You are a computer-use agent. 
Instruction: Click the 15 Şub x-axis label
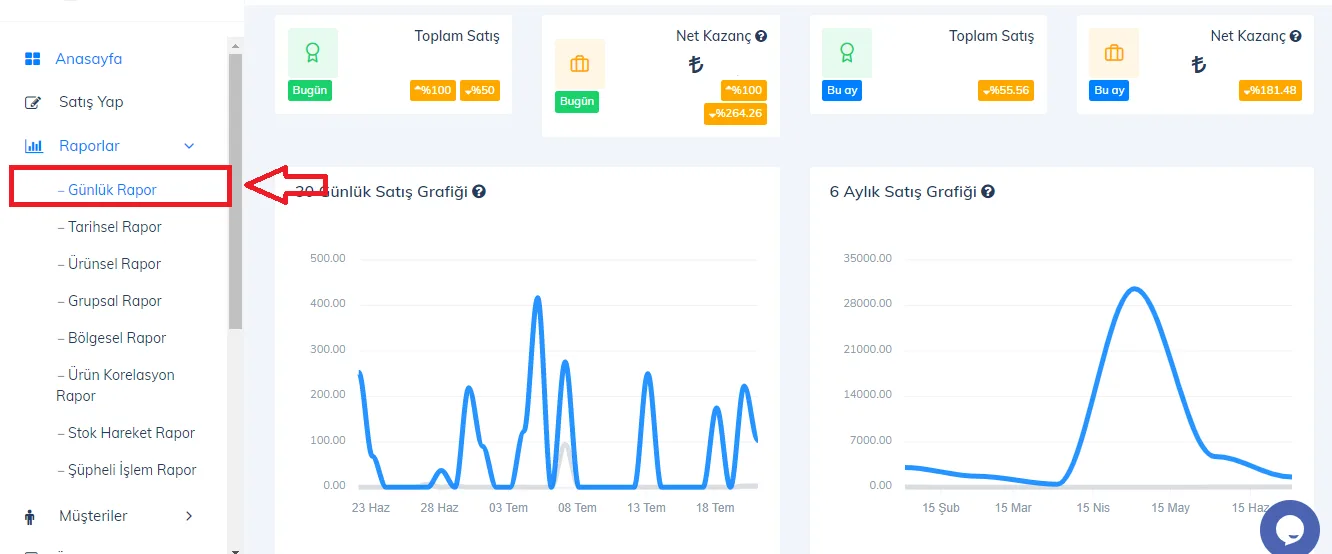click(x=941, y=508)
